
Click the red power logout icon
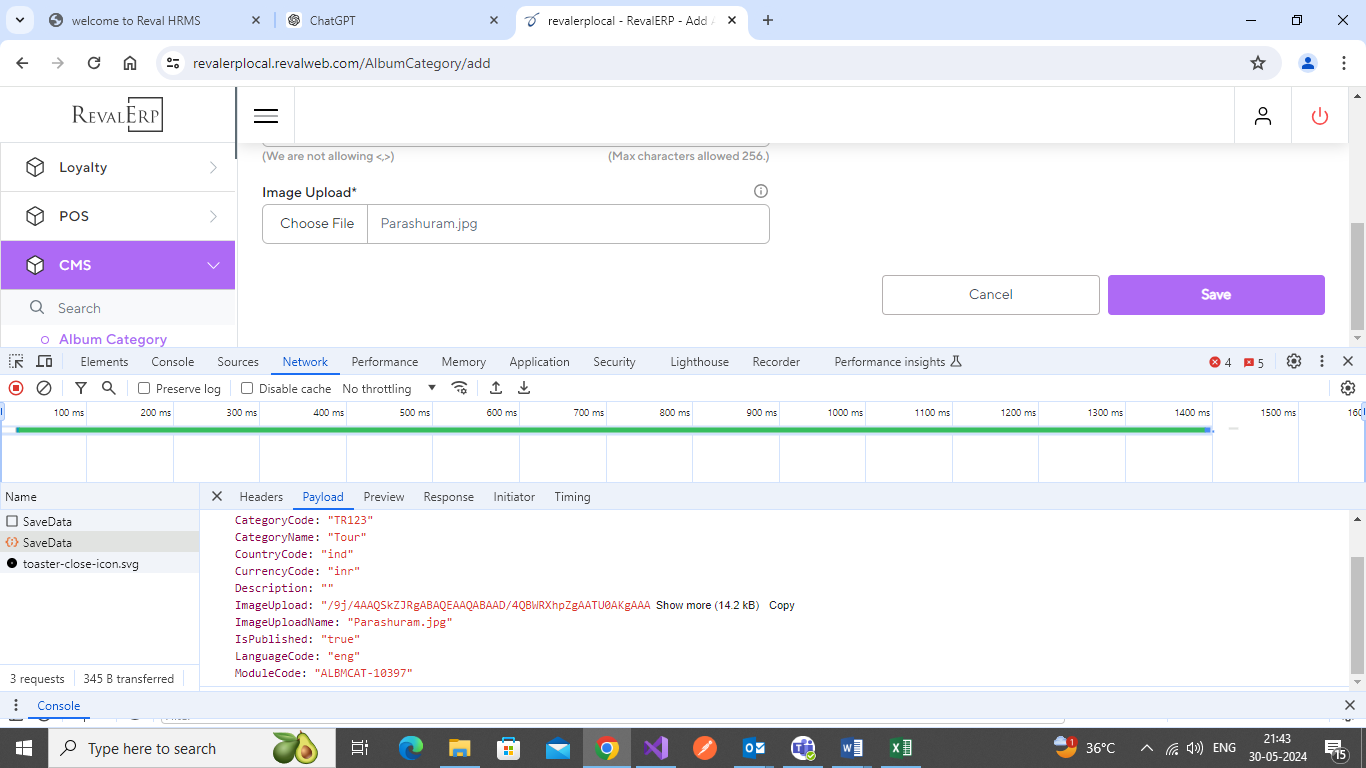point(1319,116)
